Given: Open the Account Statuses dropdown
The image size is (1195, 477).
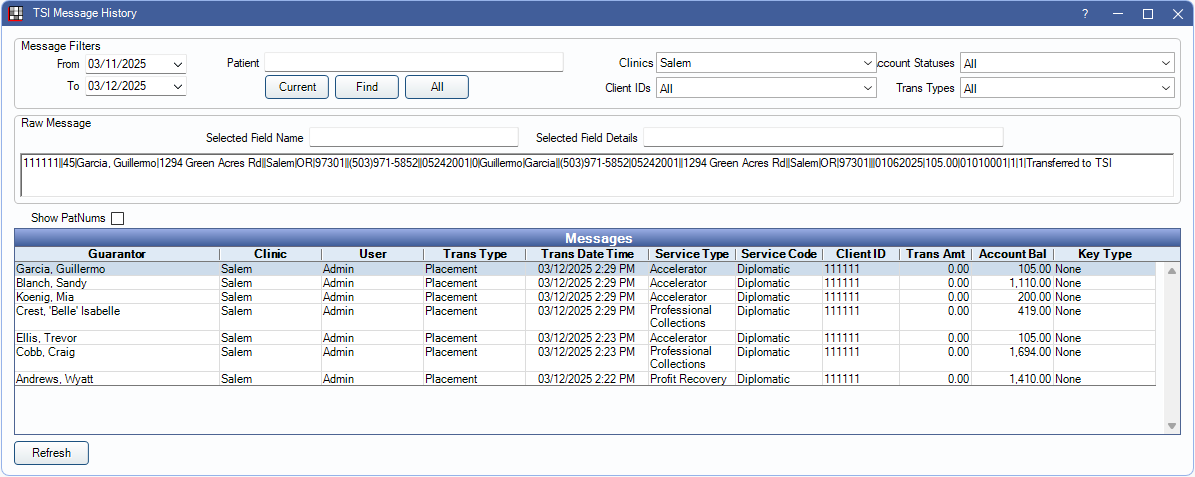Looking at the screenshot, I should [x=1165, y=63].
